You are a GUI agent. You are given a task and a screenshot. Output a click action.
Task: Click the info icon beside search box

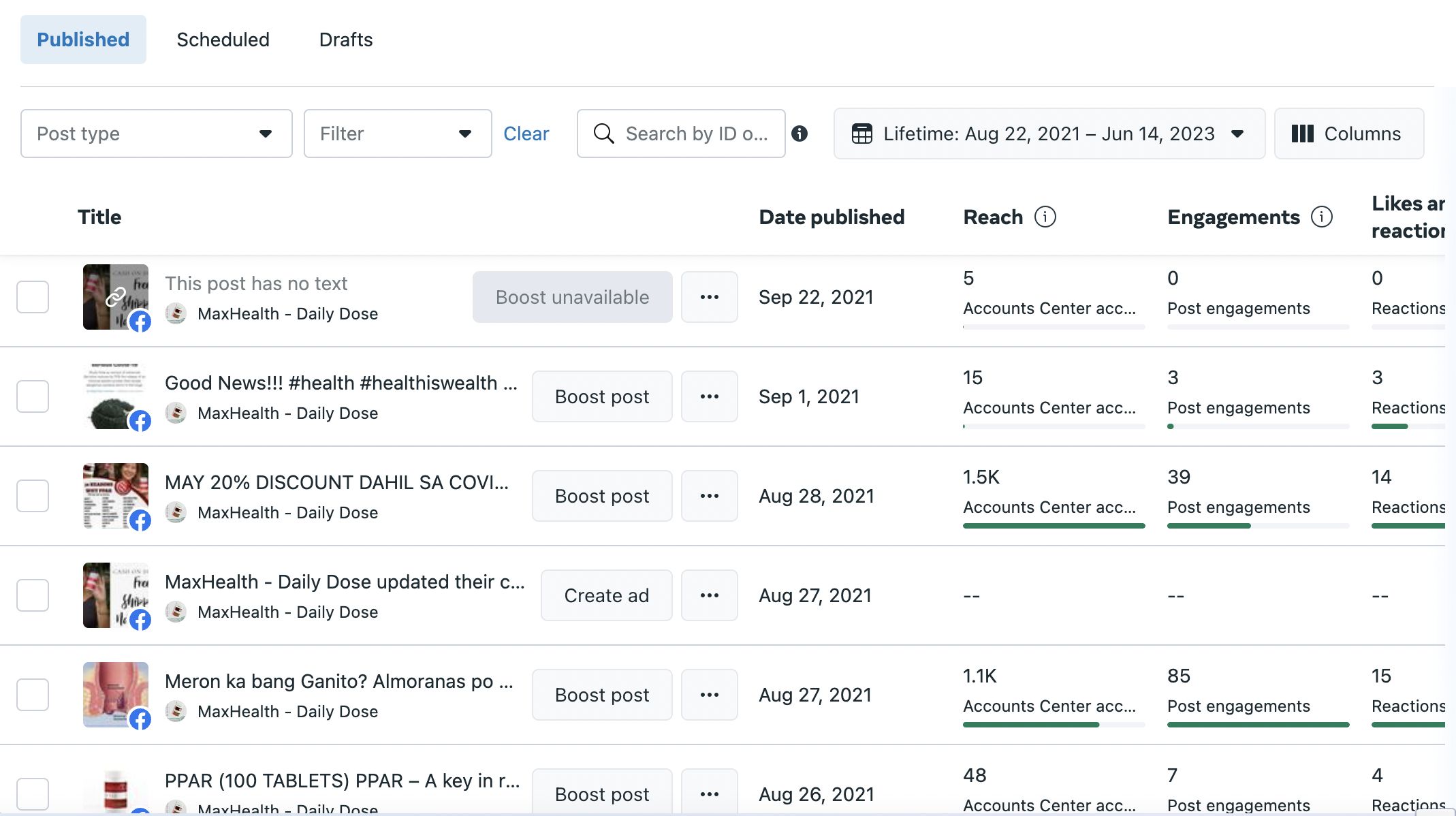(x=800, y=134)
